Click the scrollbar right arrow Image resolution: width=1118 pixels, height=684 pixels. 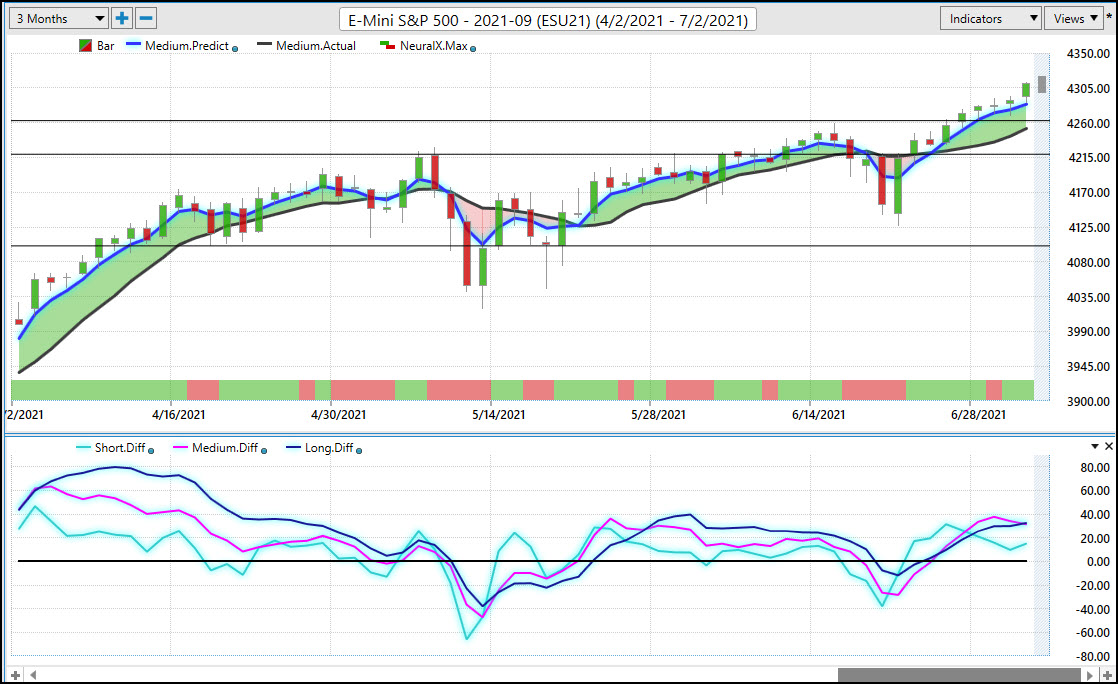pyautogui.click(x=1089, y=675)
